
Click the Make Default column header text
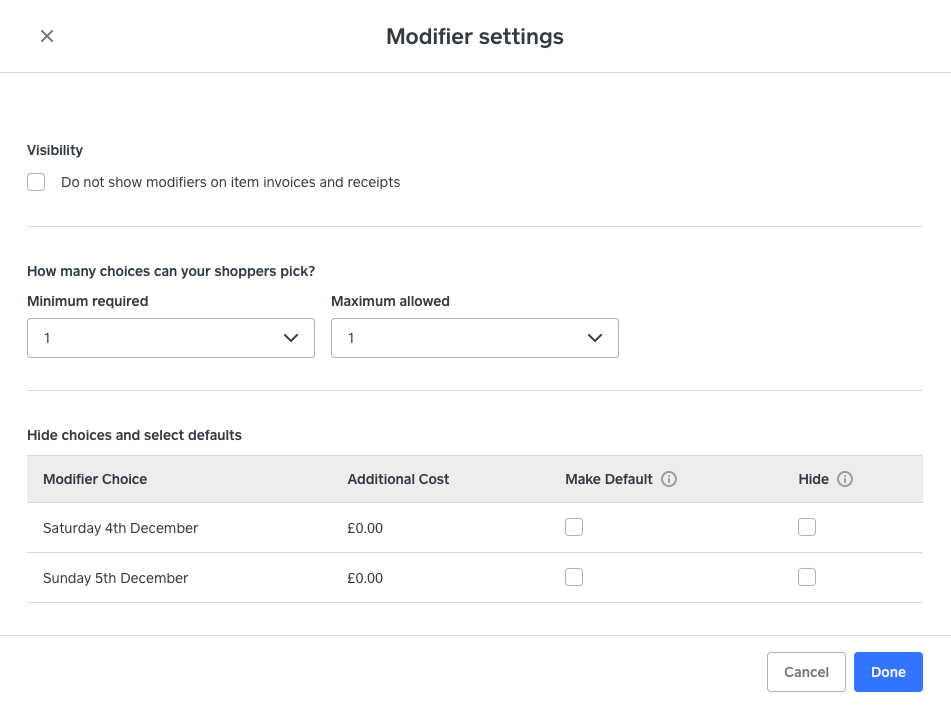click(608, 479)
